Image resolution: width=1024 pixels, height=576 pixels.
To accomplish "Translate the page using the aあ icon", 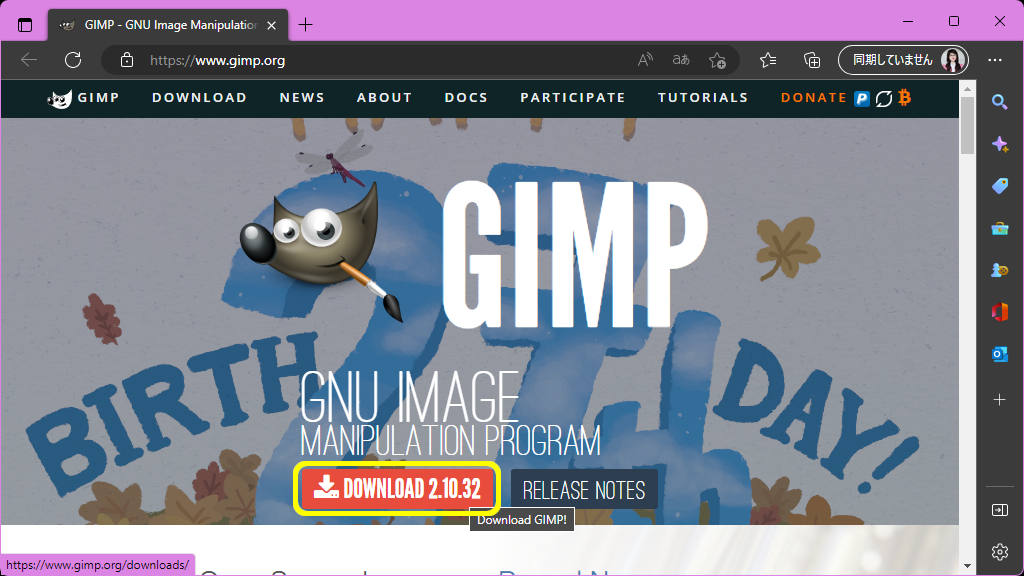I will point(680,60).
